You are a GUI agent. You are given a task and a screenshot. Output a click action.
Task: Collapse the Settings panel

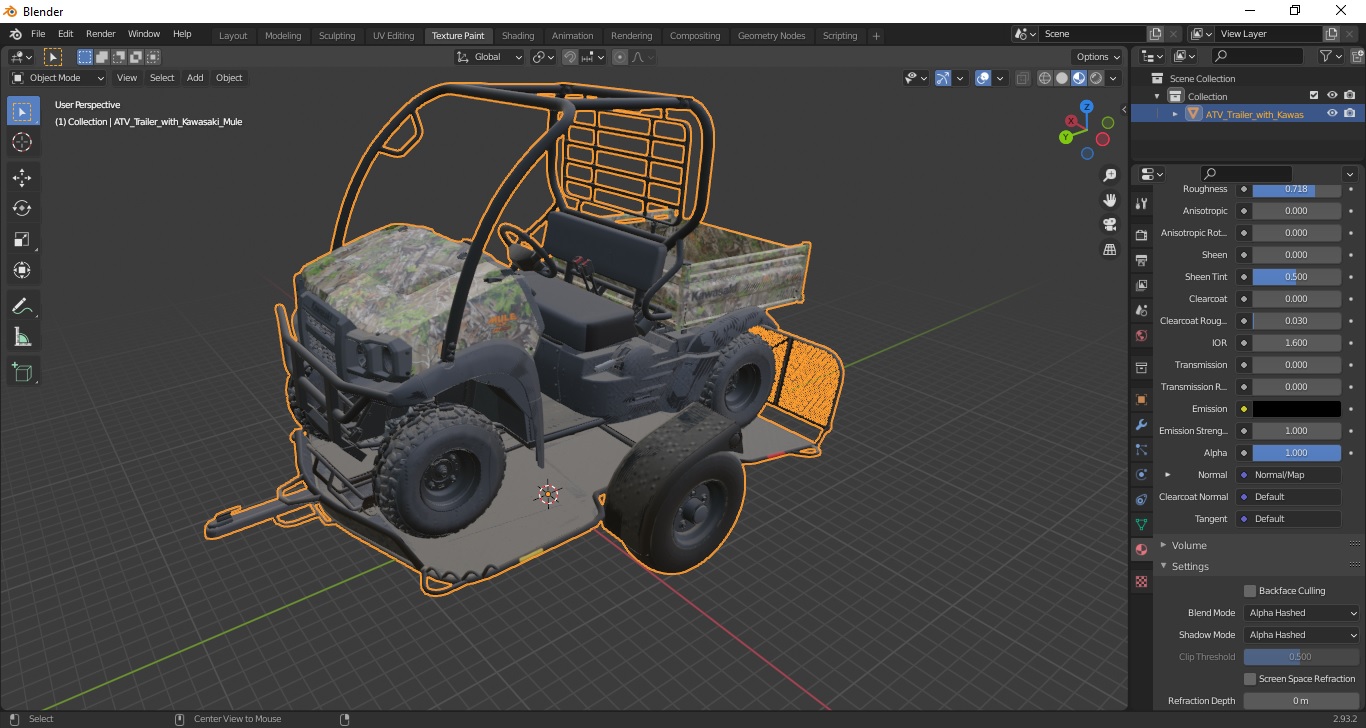point(1190,567)
